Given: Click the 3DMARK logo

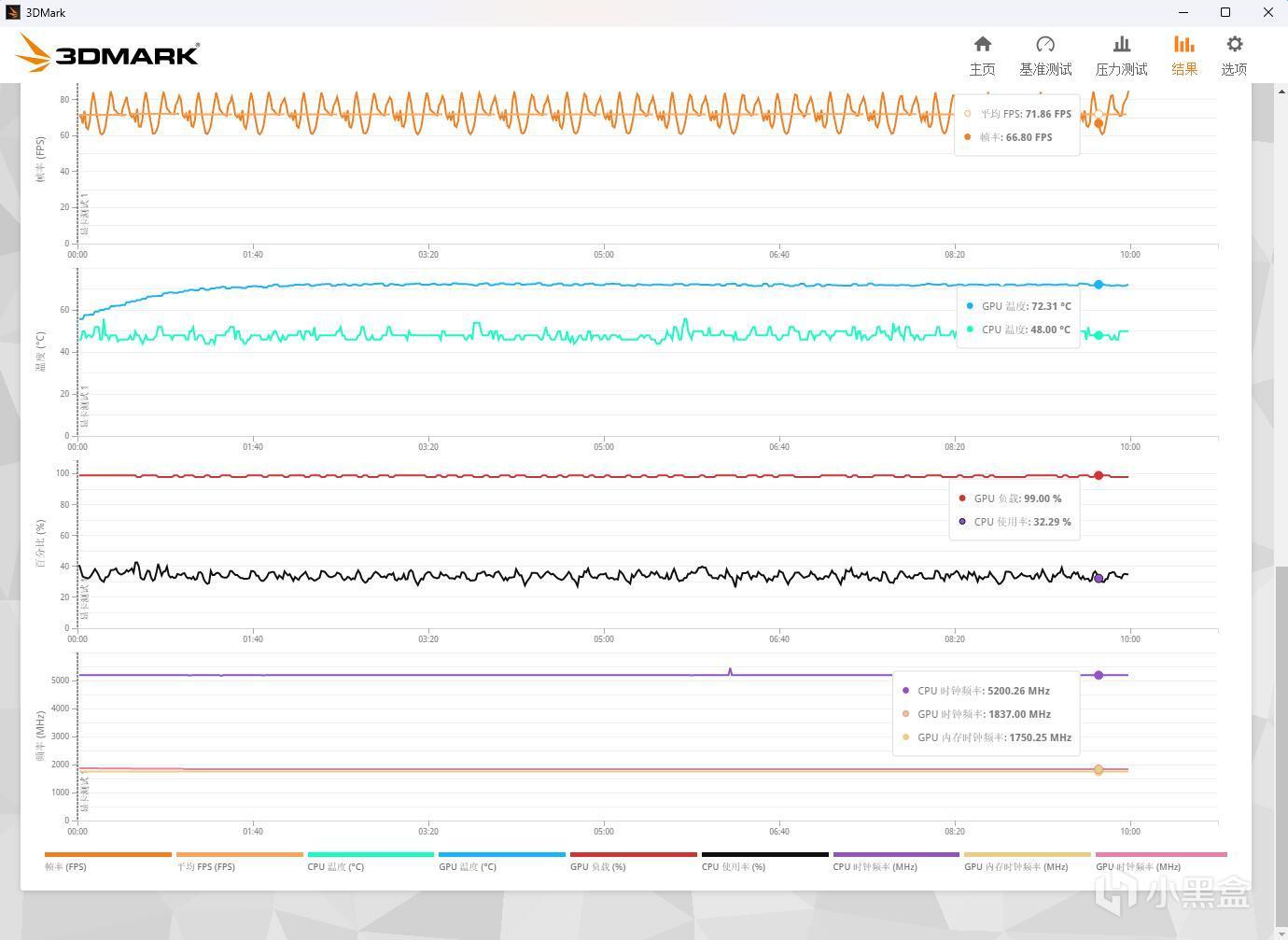Looking at the screenshot, I should (x=107, y=53).
